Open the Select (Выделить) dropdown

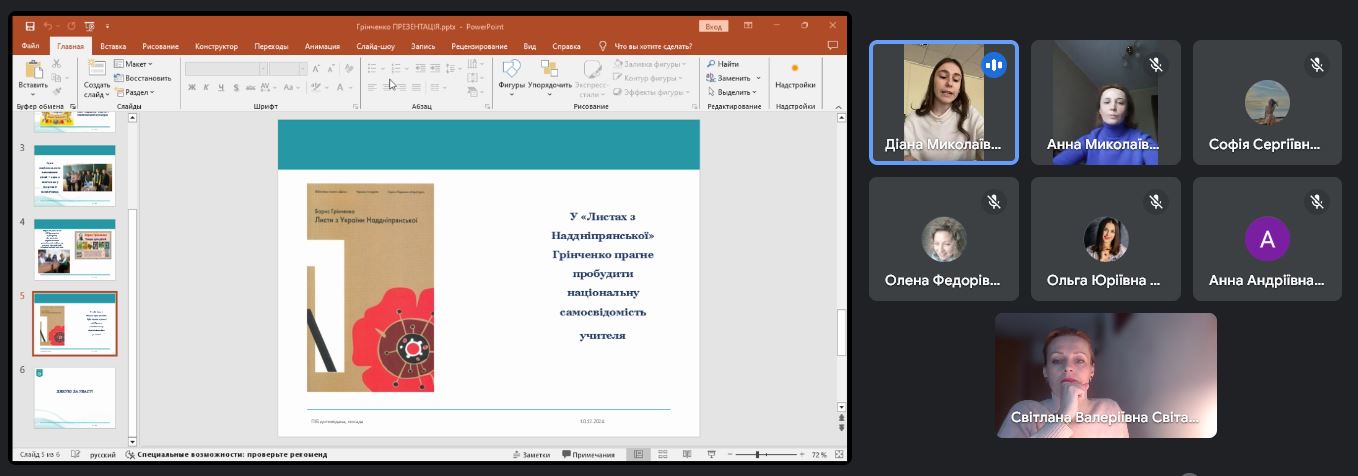coord(734,92)
